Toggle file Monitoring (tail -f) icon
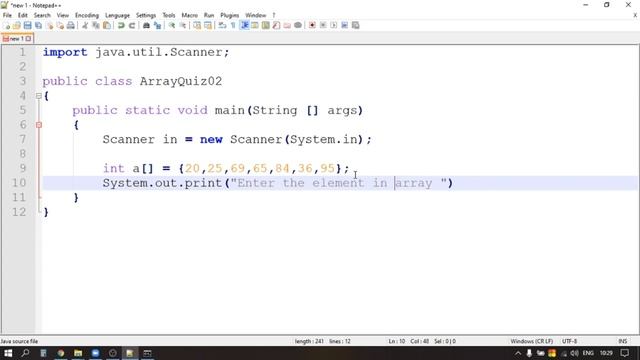Screen dimensions: 640x360 point(298,25)
